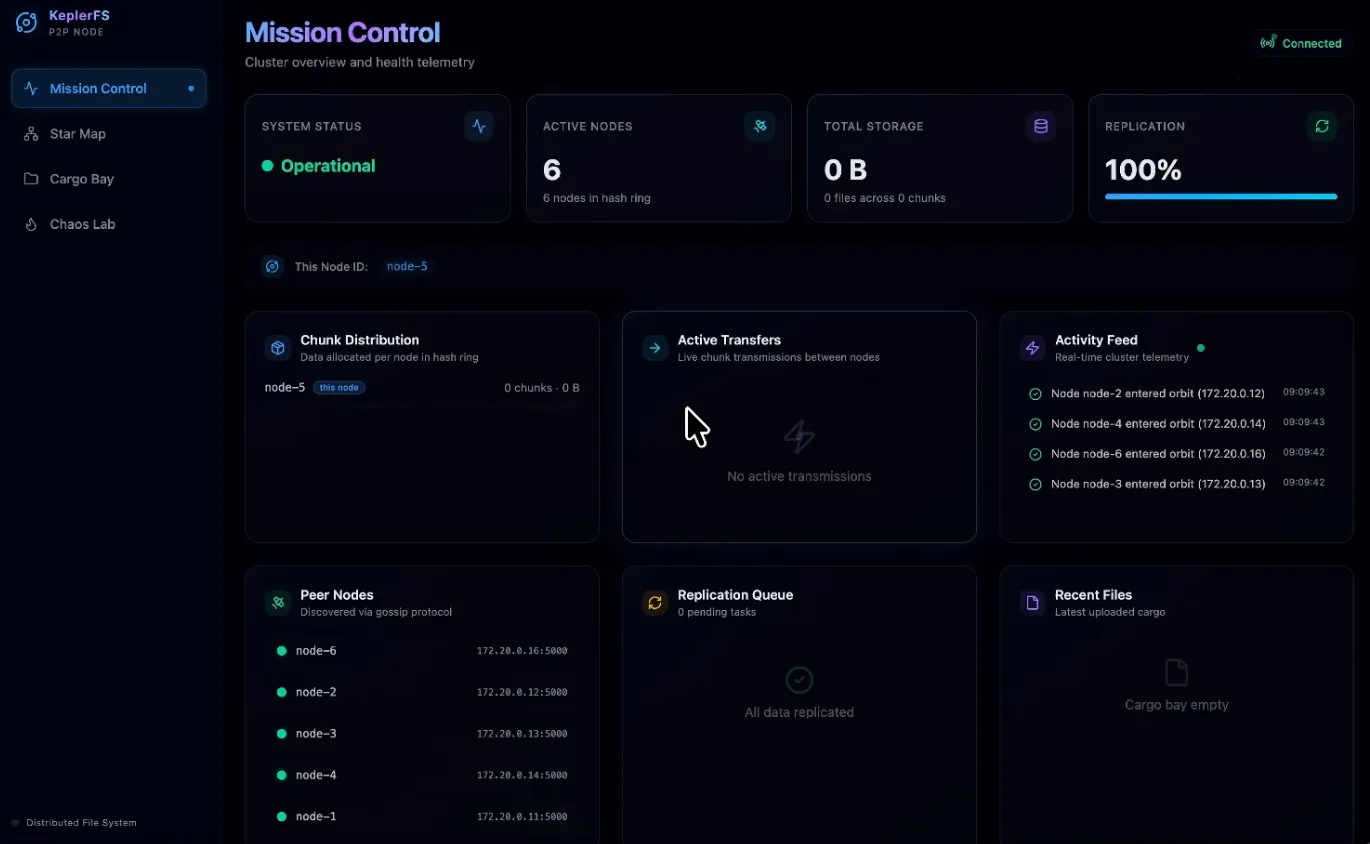Click the Replication sync icon
1370x844 pixels.
pyautogui.click(x=1322, y=126)
